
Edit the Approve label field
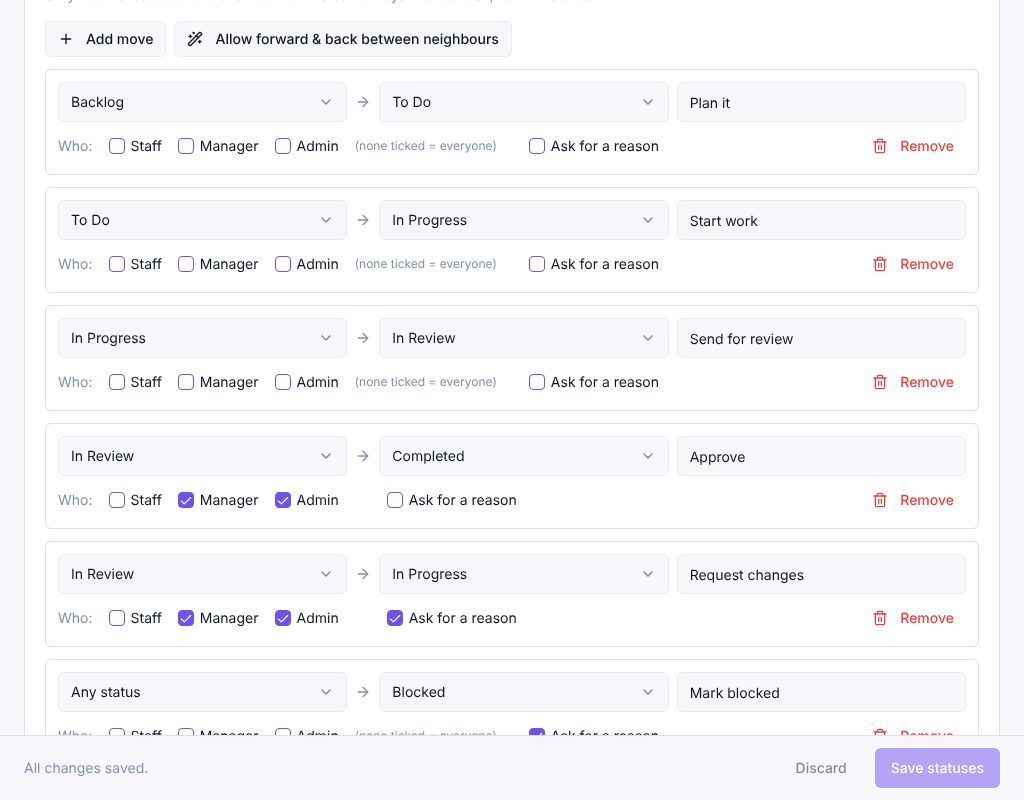[822, 456]
